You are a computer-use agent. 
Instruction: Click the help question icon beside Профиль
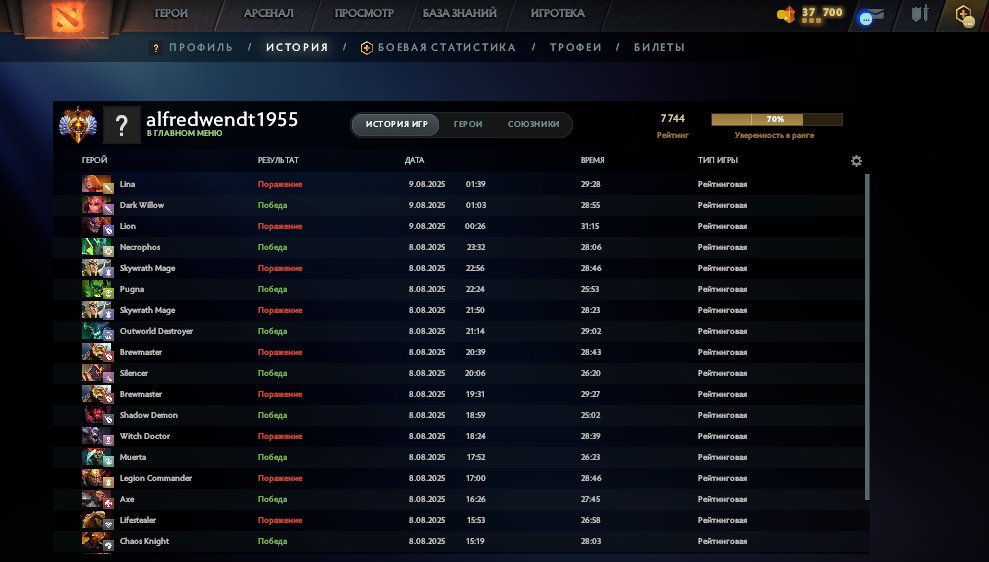(156, 48)
